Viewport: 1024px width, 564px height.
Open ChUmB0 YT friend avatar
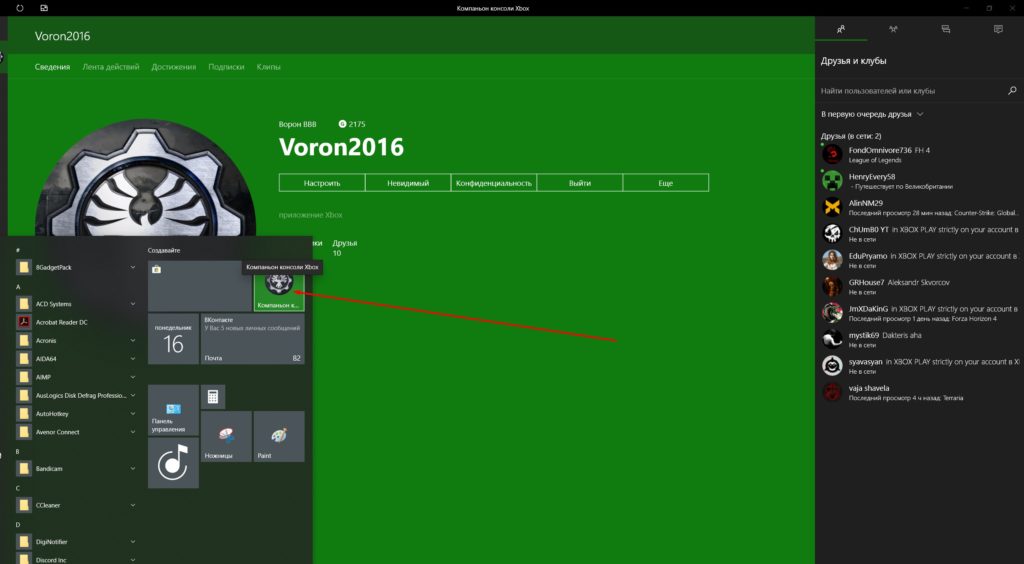[x=832, y=234]
